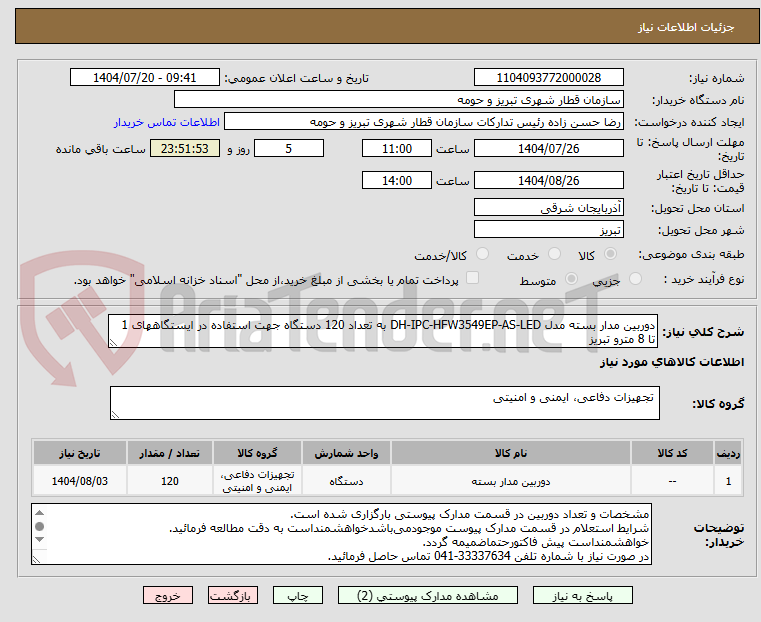Viewport: 761px width, 622px height.
Task: Select the جزیی purchase type radio
Action: 635,279
